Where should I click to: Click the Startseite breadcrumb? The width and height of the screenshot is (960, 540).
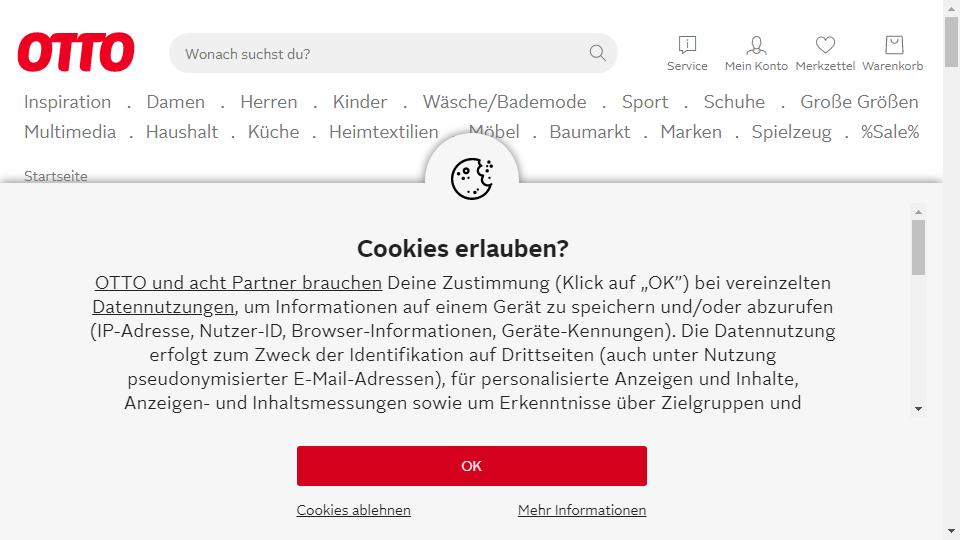tap(56, 176)
